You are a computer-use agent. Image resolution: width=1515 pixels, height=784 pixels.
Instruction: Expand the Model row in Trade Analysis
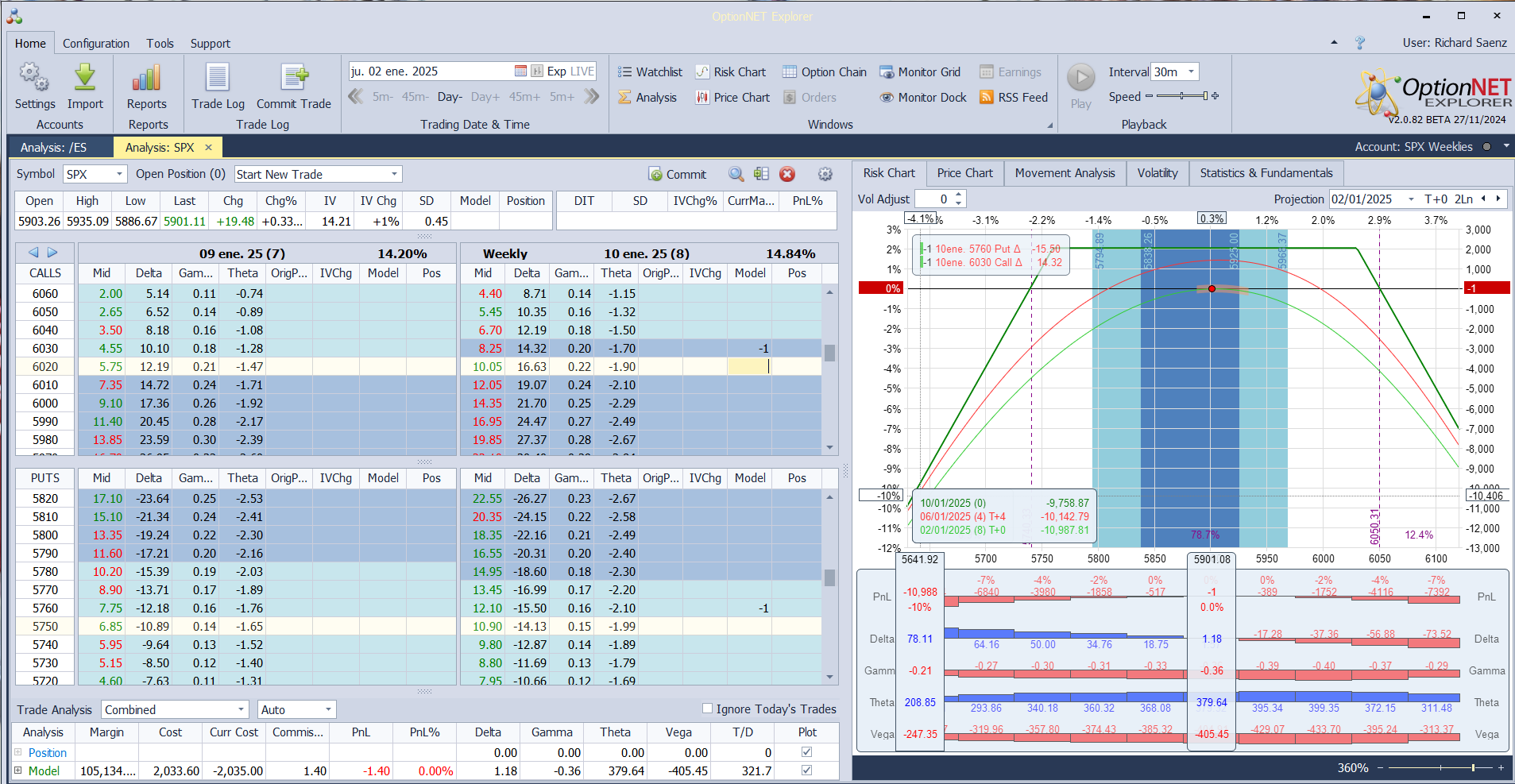(18, 770)
